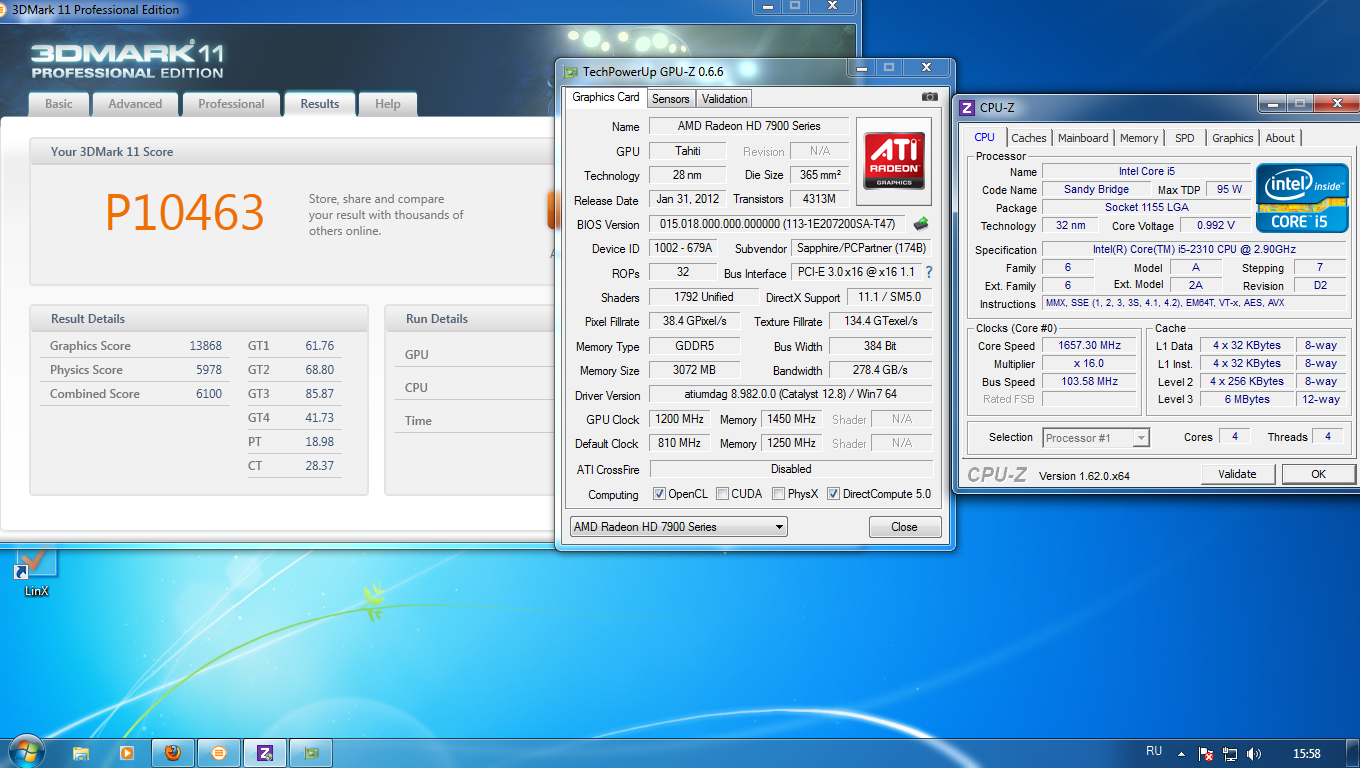This screenshot has height=768, width=1360.
Task: Click the Memory Size value 3072 MB
Action: click(x=694, y=370)
